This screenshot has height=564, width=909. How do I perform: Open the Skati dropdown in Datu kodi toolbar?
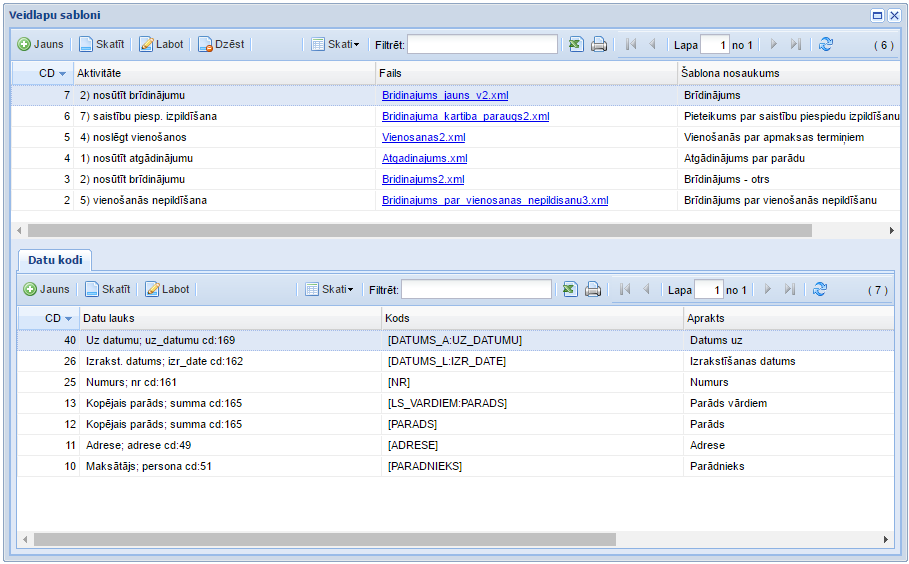327,289
